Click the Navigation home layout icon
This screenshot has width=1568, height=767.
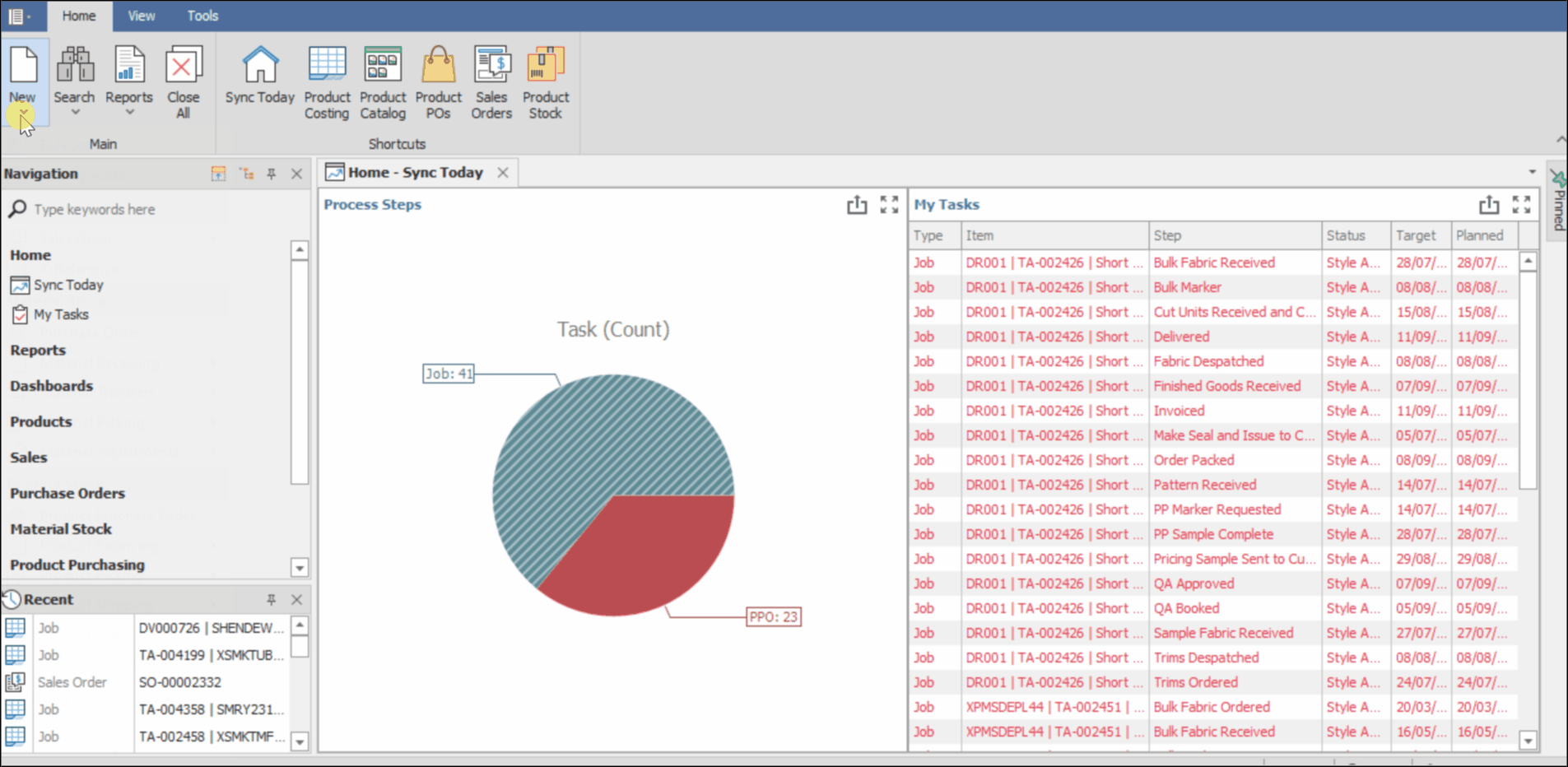click(218, 174)
